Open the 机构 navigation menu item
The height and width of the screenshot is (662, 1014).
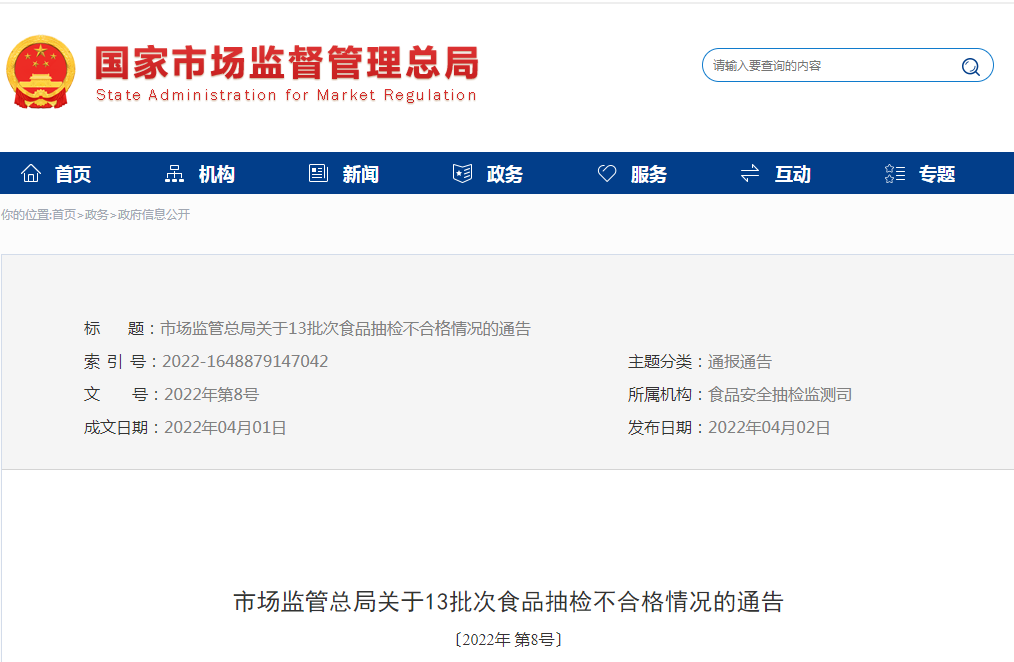[216, 175]
